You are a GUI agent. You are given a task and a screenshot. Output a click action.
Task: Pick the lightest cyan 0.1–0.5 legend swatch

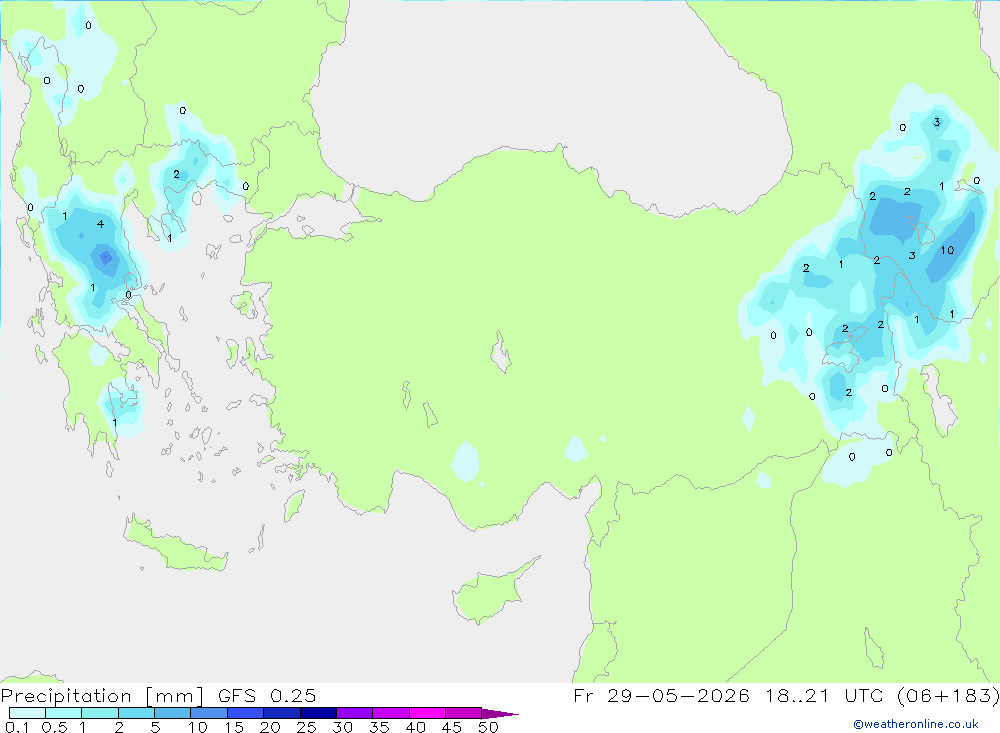(x=27, y=713)
